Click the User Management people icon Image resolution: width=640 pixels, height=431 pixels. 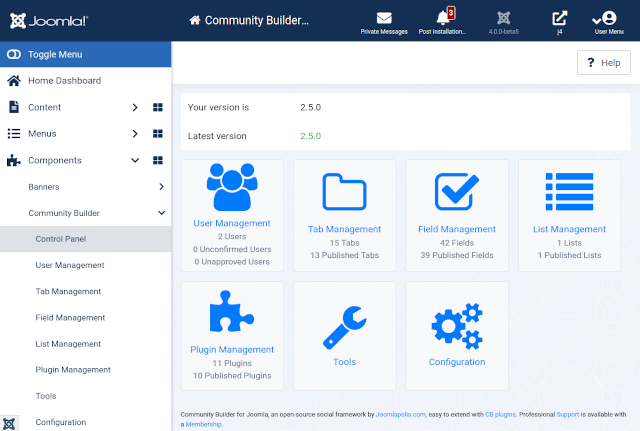[232, 187]
